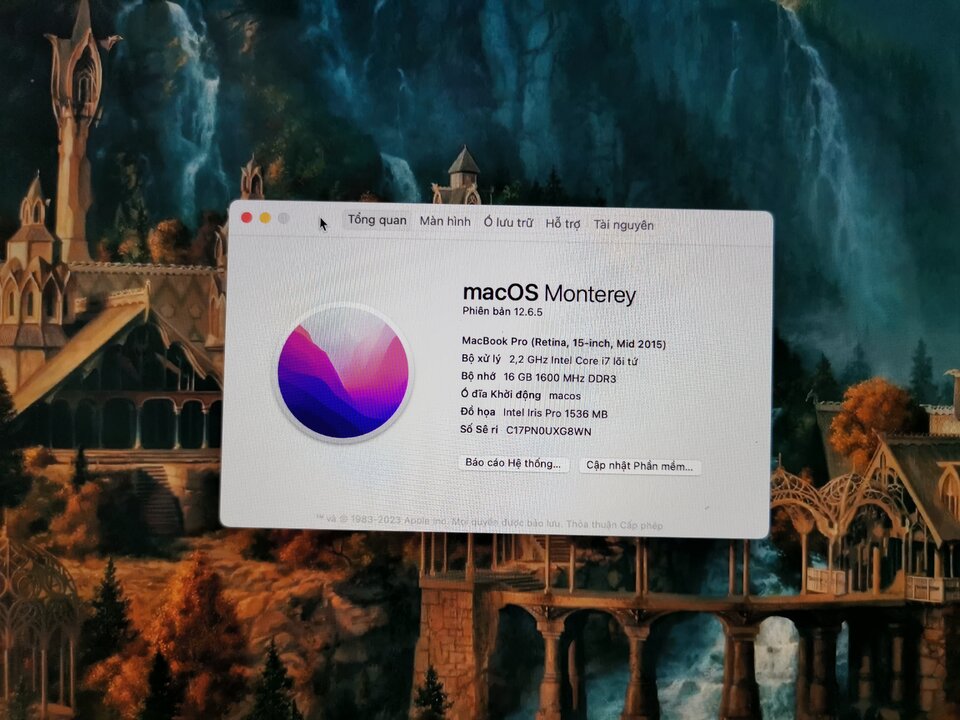Click the 16 GB 1600 MHz DDR3 memory text

(x=560, y=378)
